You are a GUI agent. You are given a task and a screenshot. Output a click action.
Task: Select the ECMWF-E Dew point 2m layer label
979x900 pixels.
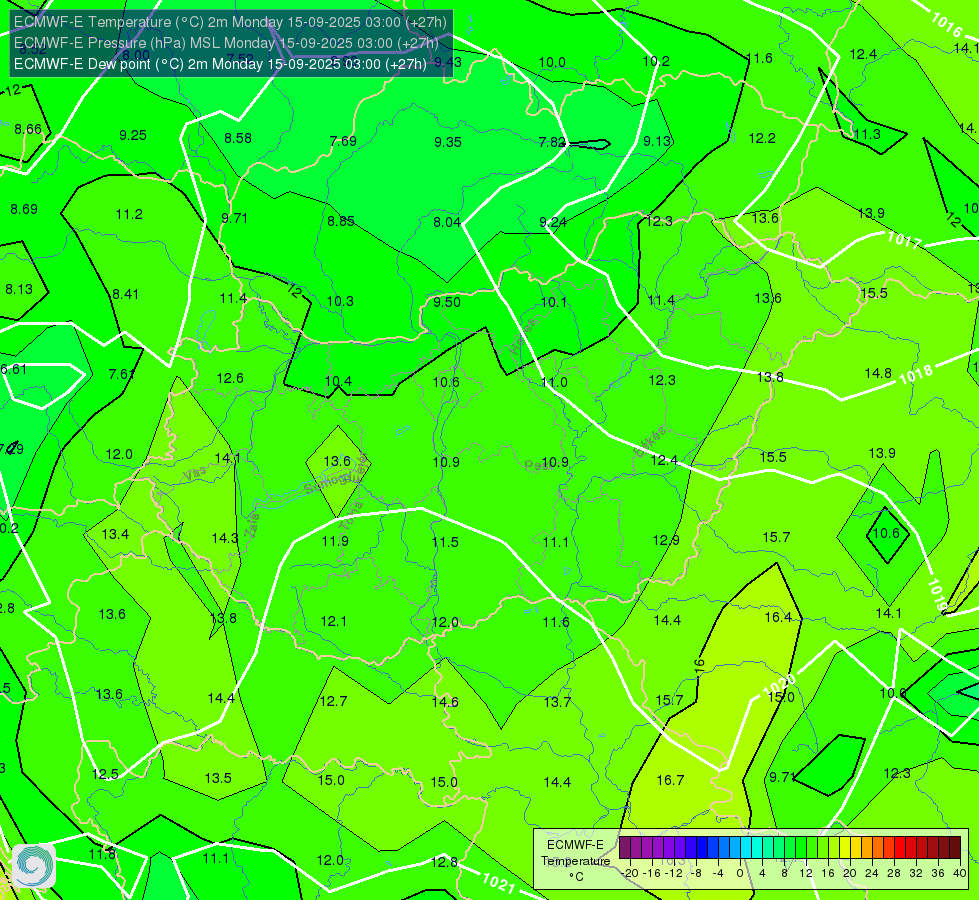[220, 64]
